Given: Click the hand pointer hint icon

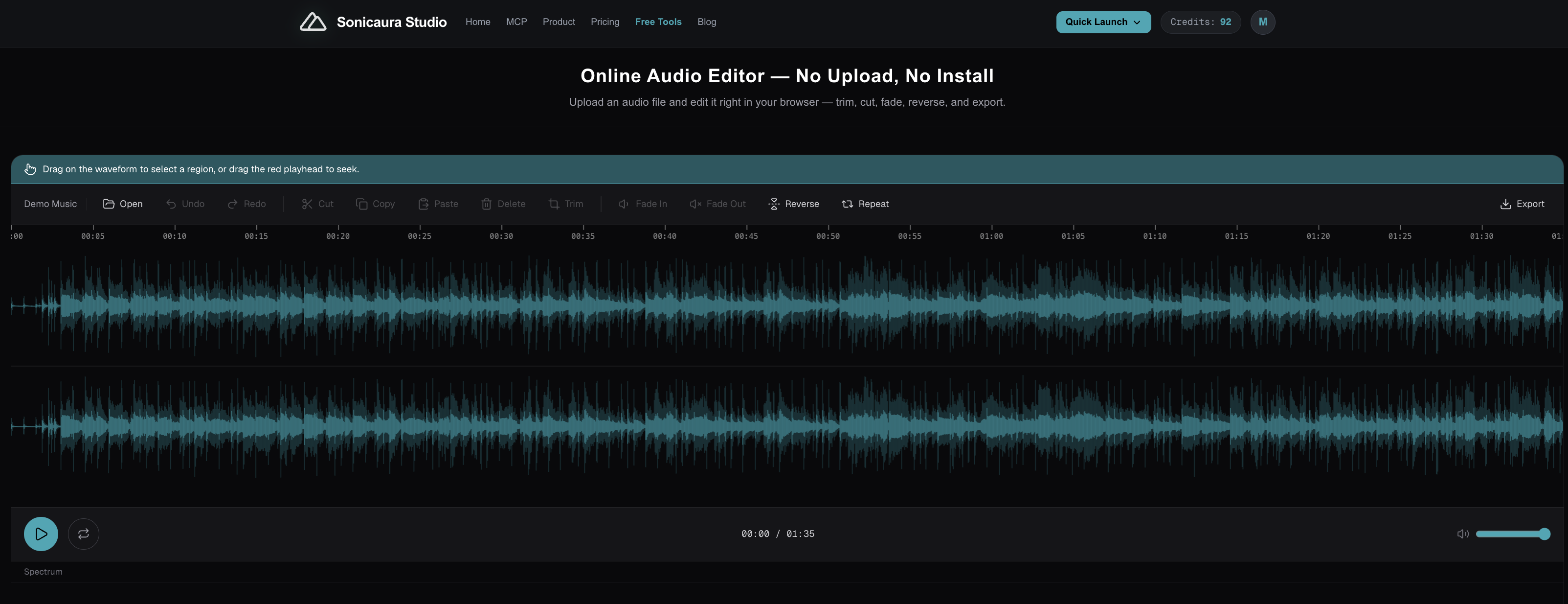Looking at the screenshot, I should (x=30, y=169).
